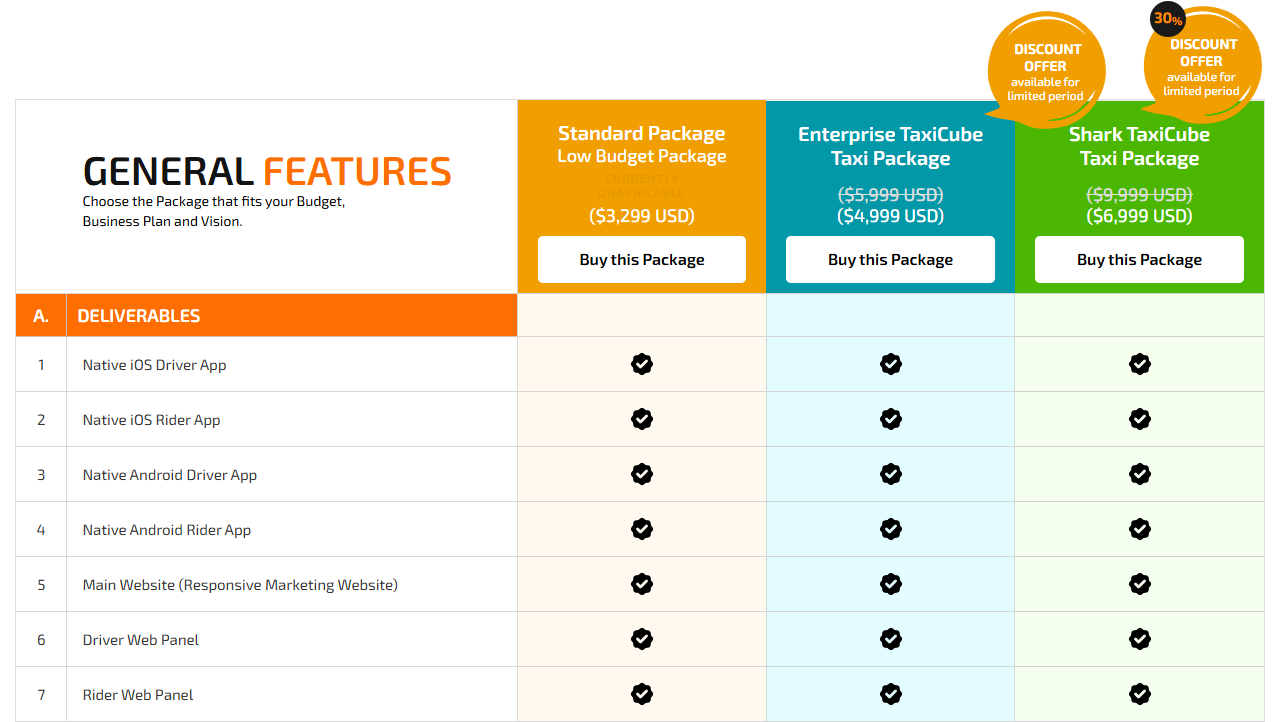Click the Shark package checkmark for Native iOS Rider App
Screen dimensions: 1280x722
click(1139, 419)
